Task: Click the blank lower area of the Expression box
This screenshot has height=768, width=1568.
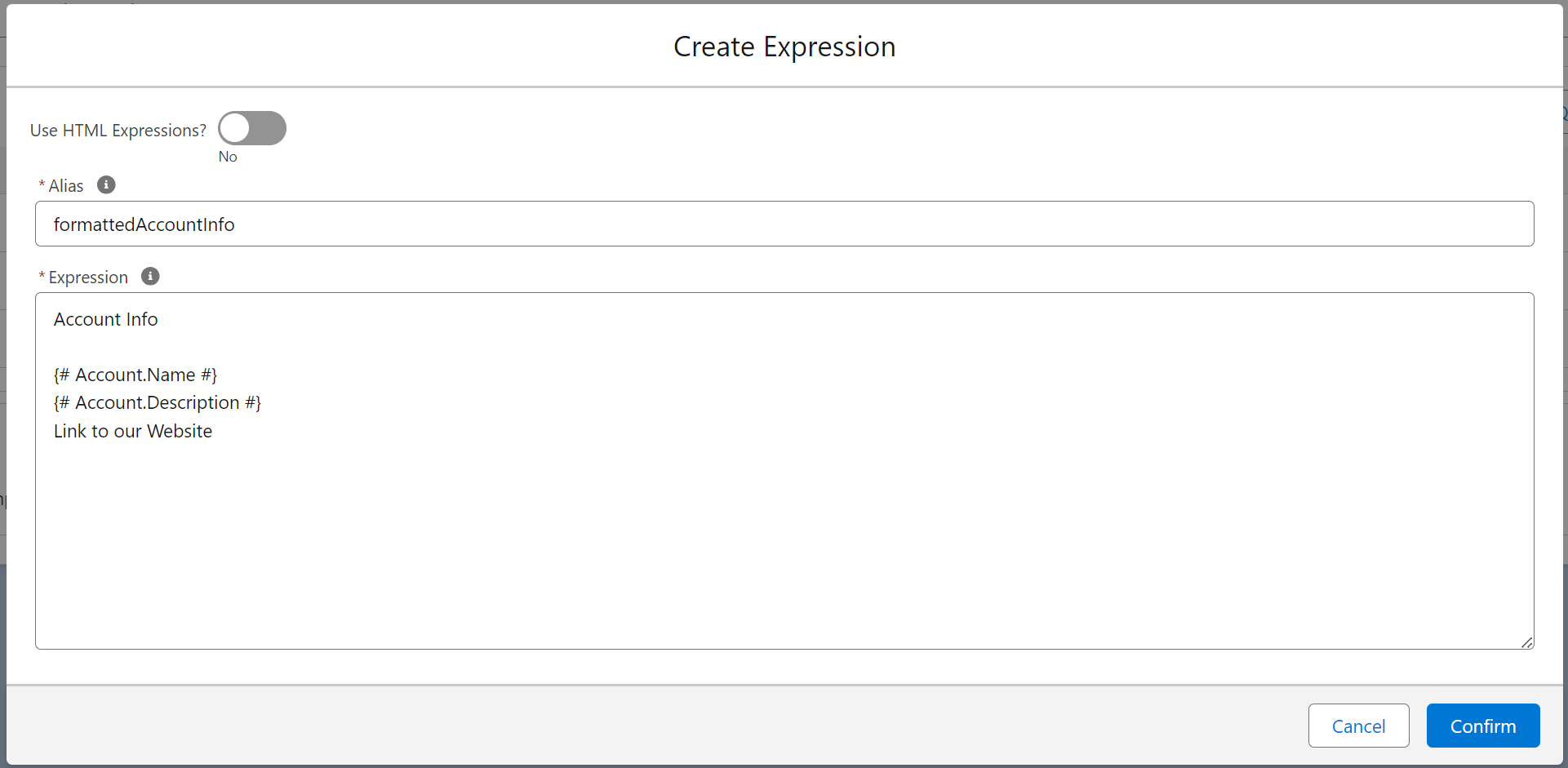Action: coord(784,547)
